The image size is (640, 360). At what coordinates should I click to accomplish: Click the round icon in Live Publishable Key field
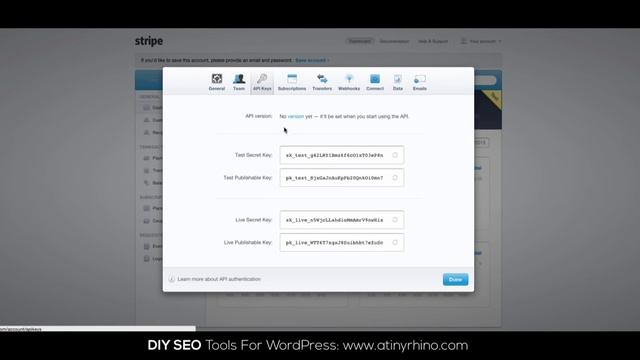pyautogui.click(x=395, y=242)
